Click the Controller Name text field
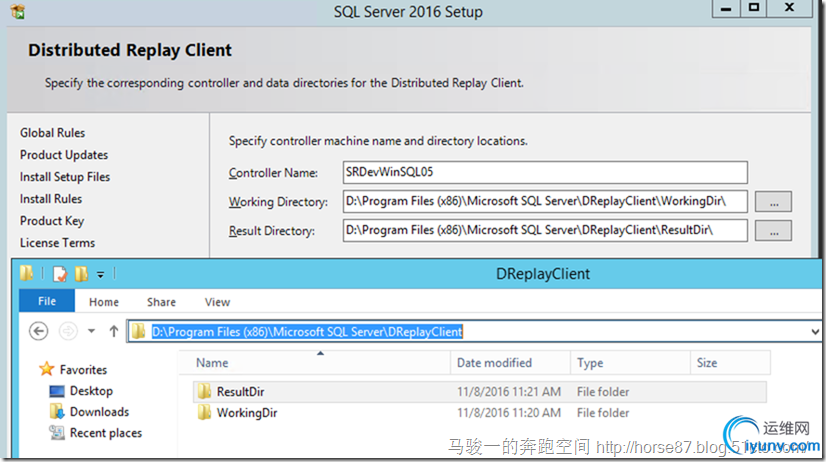Image resolution: width=826 pixels, height=462 pixels. (544, 172)
